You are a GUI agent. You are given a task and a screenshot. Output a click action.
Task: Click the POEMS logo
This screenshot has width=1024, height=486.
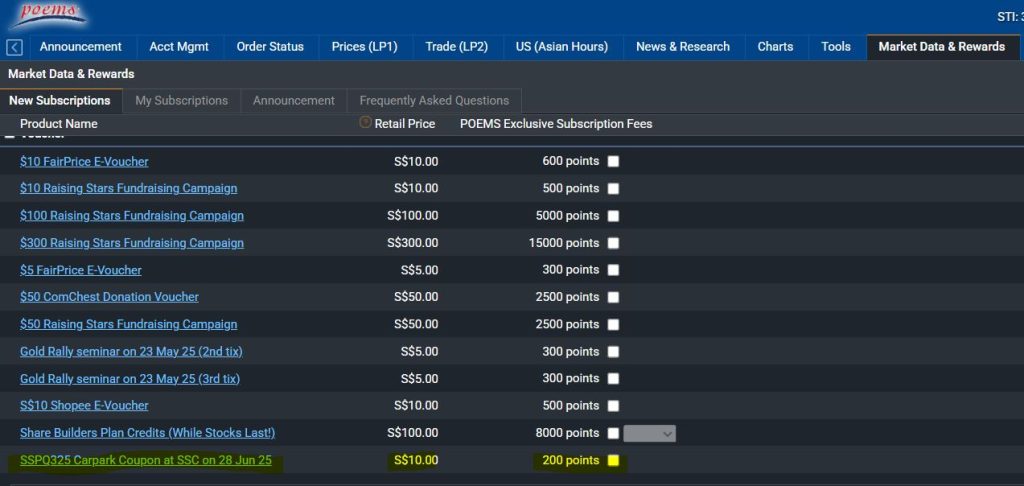(48, 16)
